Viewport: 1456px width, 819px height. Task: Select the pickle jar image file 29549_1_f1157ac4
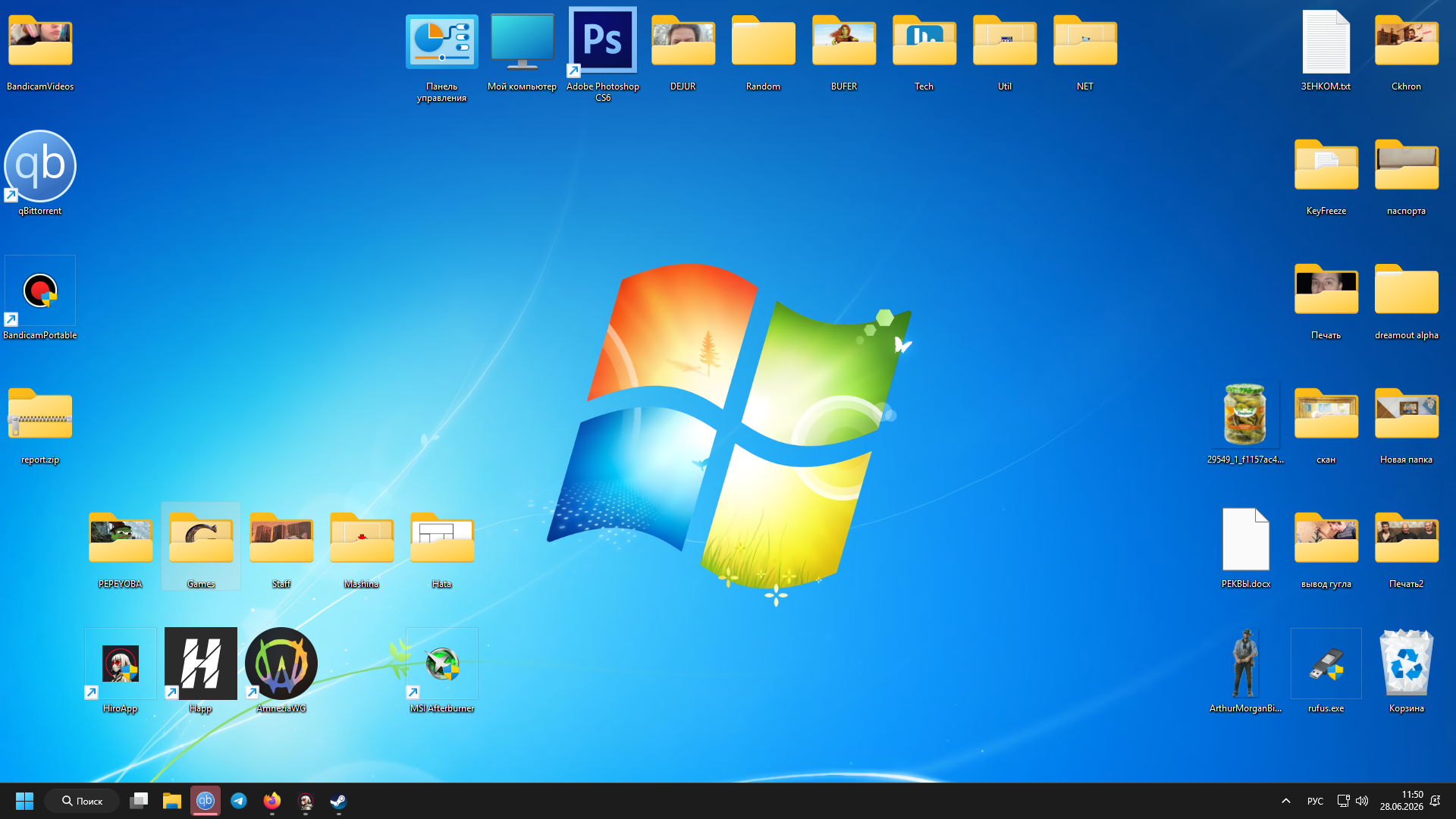[x=1246, y=423]
